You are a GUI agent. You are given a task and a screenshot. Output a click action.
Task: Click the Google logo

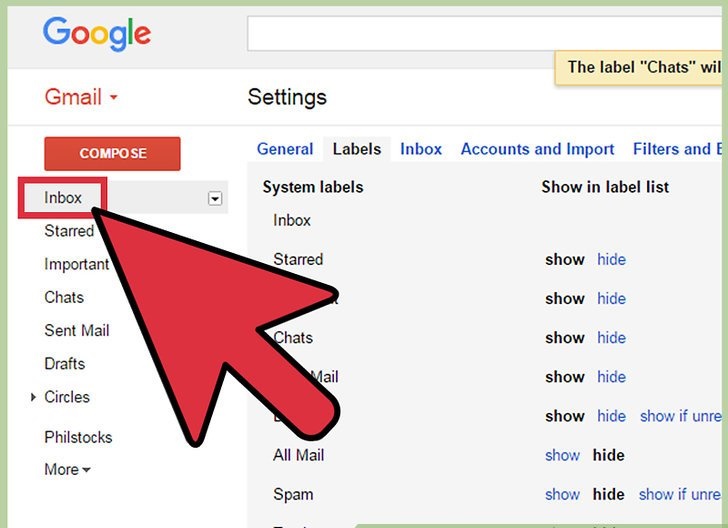pyautogui.click(x=97, y=33)
